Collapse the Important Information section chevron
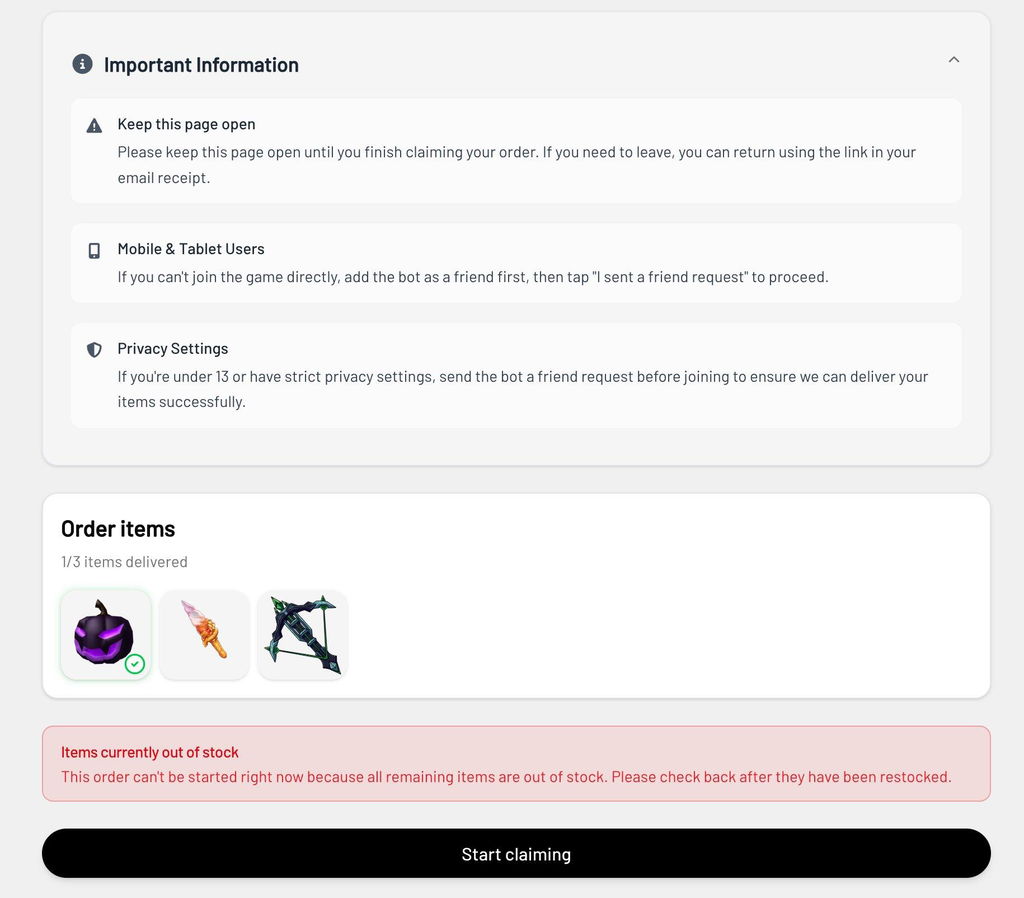1024x898 pixels. pyautogui.click(x=953, y=59)
